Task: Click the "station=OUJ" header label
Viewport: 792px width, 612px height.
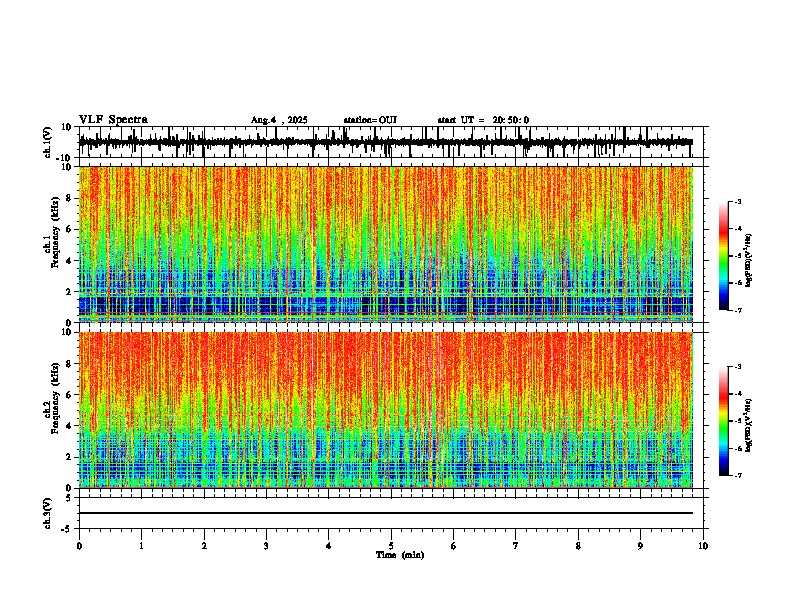Action: (370, 120)
